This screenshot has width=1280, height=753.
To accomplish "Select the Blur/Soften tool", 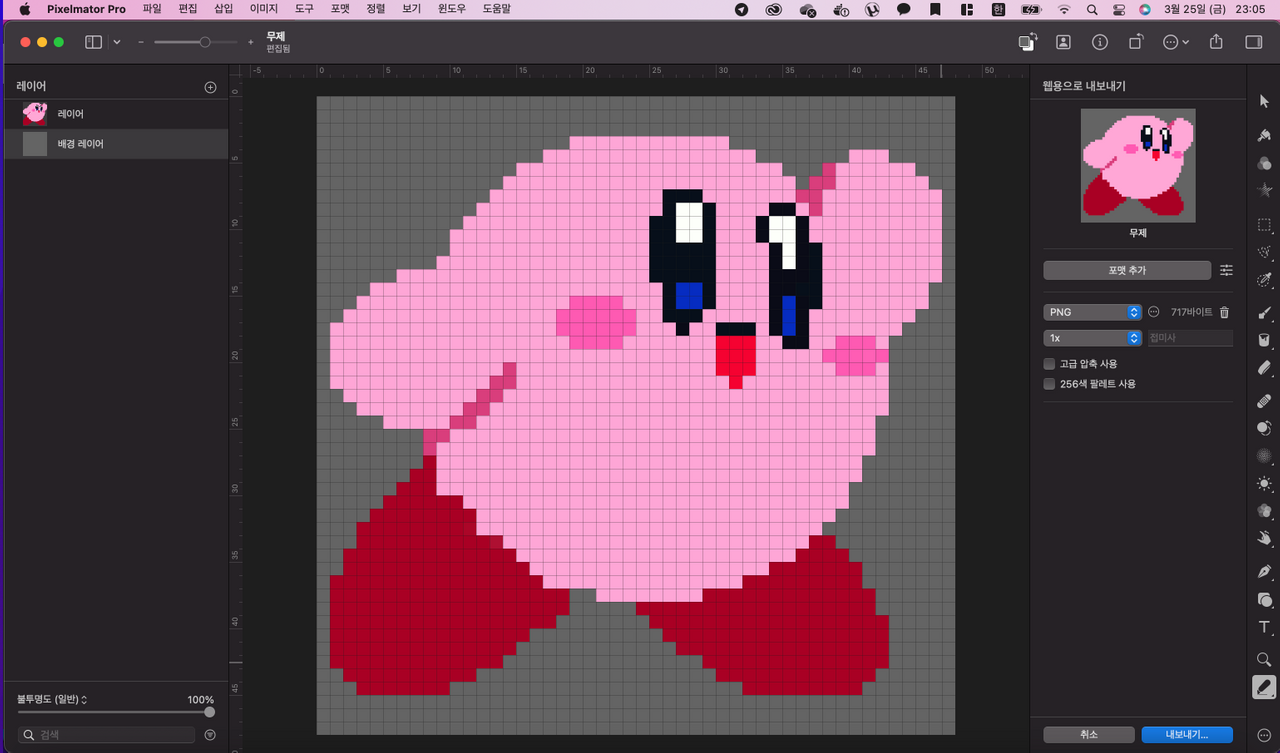I will [1264, 456].
